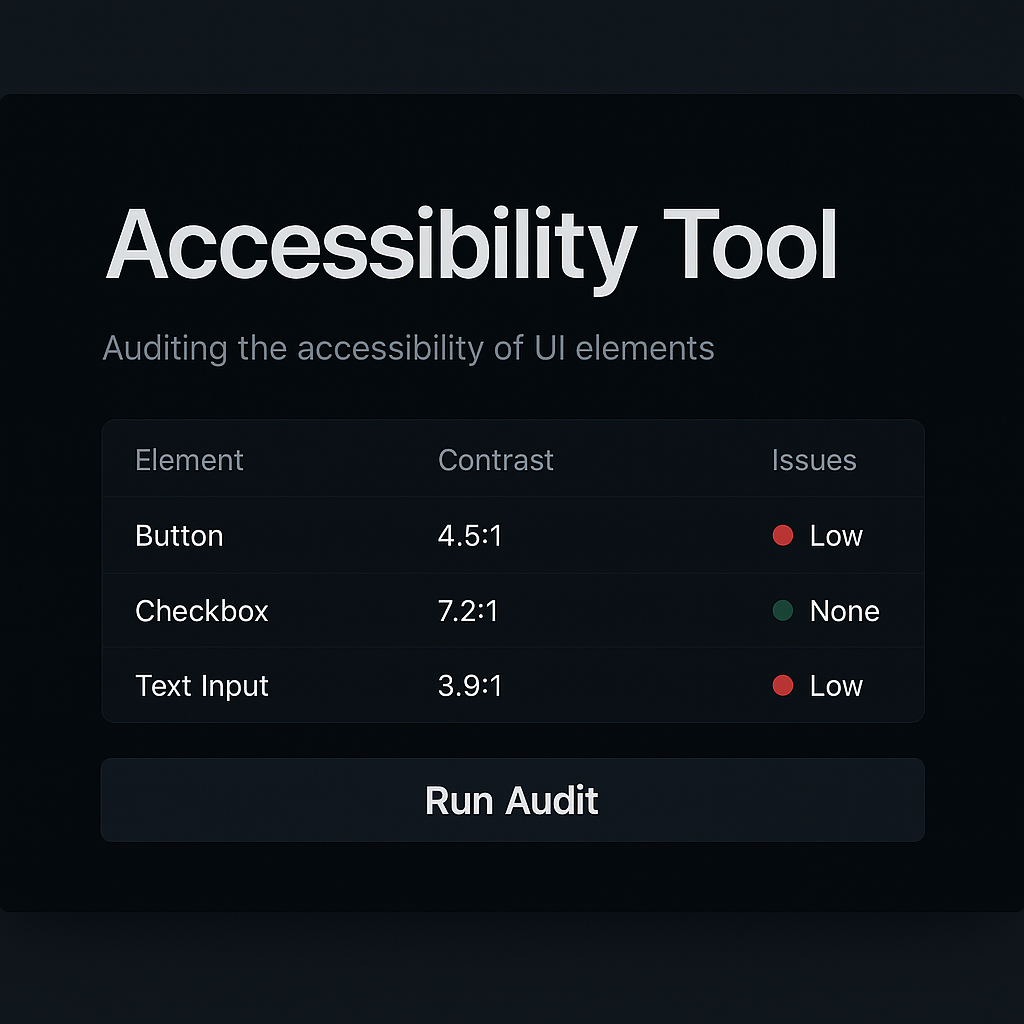Select the 4.5:1 contrast value
1024x1024 pixels.
470,536
